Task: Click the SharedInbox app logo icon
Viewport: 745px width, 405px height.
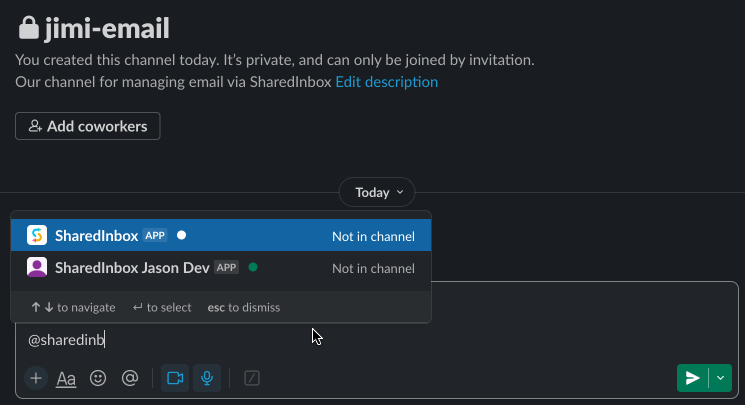Action: point(37,235)
